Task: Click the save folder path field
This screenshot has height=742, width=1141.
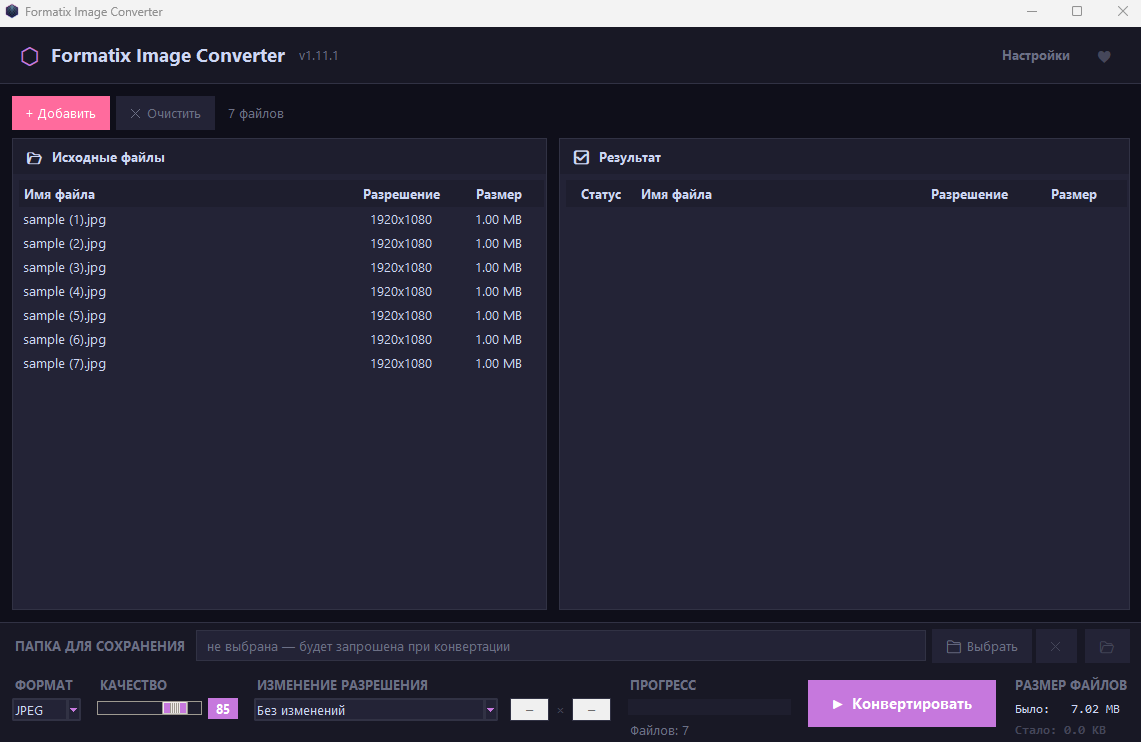Action: tap(560, 646)
